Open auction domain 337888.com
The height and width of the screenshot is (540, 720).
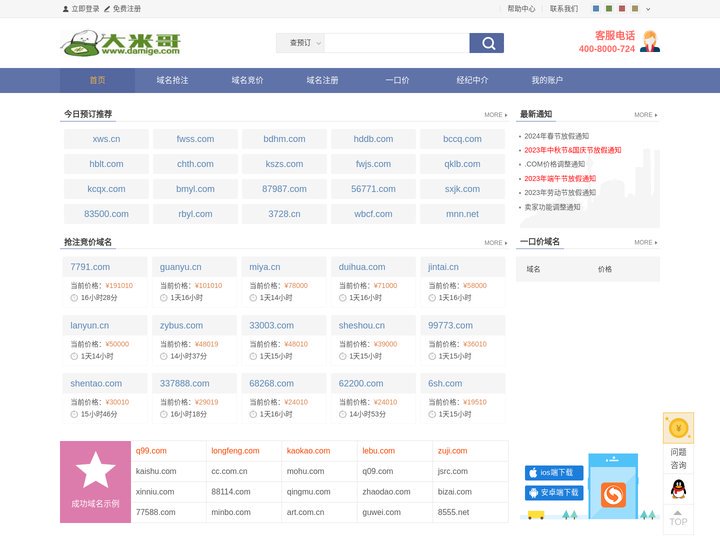pos(185,383)
